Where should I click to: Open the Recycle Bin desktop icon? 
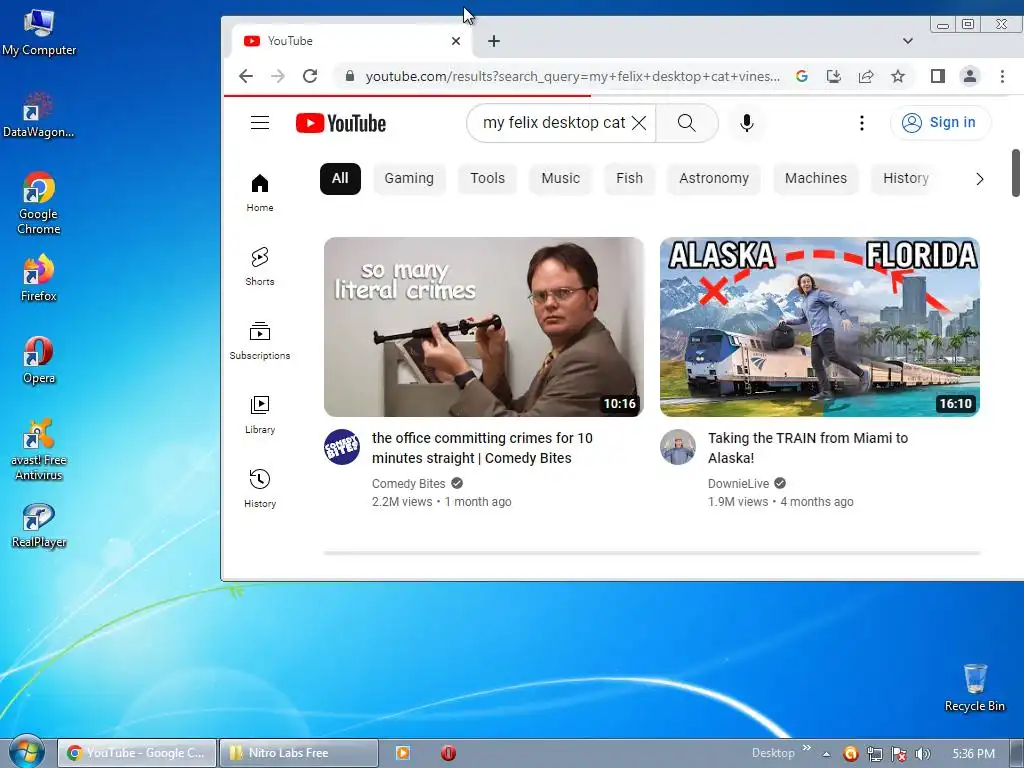pyautogui.click(x=974, y=688)
